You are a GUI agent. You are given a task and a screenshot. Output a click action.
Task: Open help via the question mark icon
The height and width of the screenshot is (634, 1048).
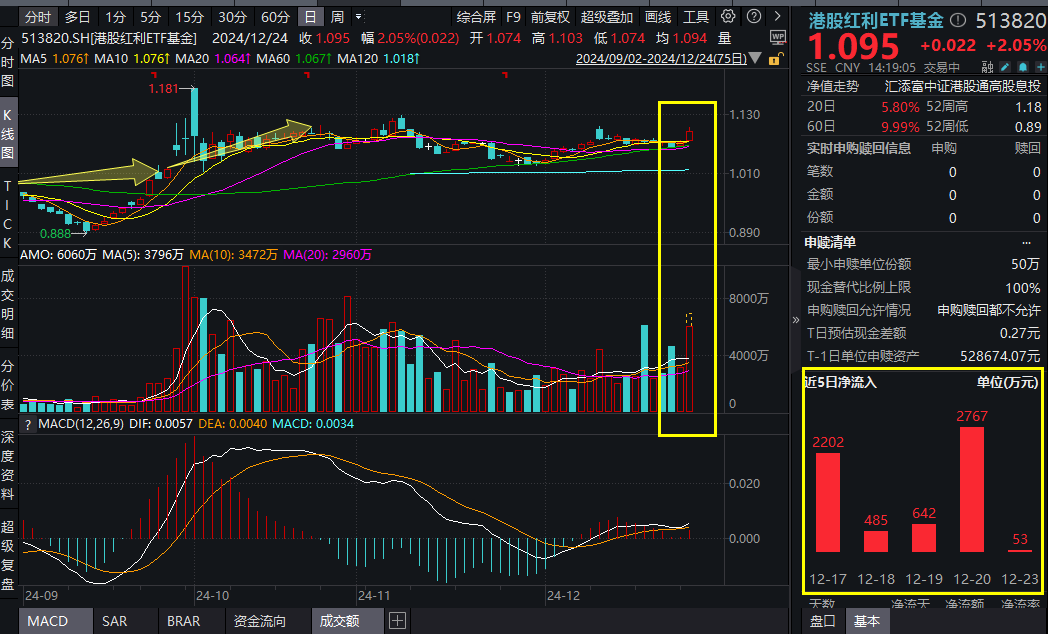tap(753, 17)
